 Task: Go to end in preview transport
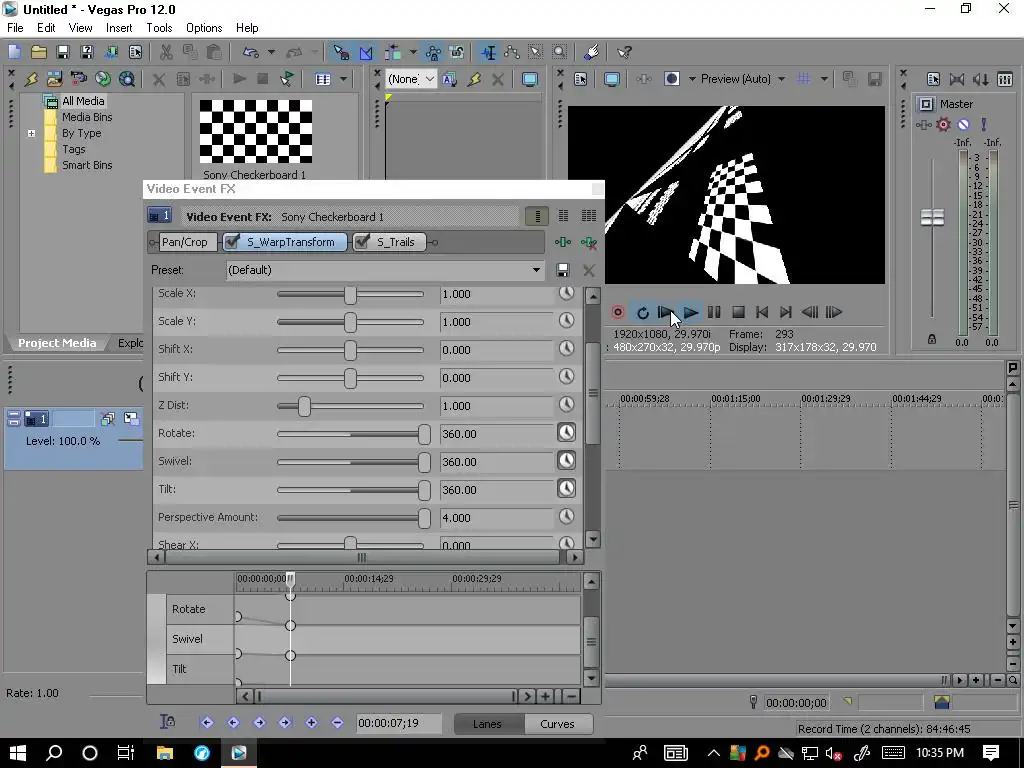tap(786, 312)
